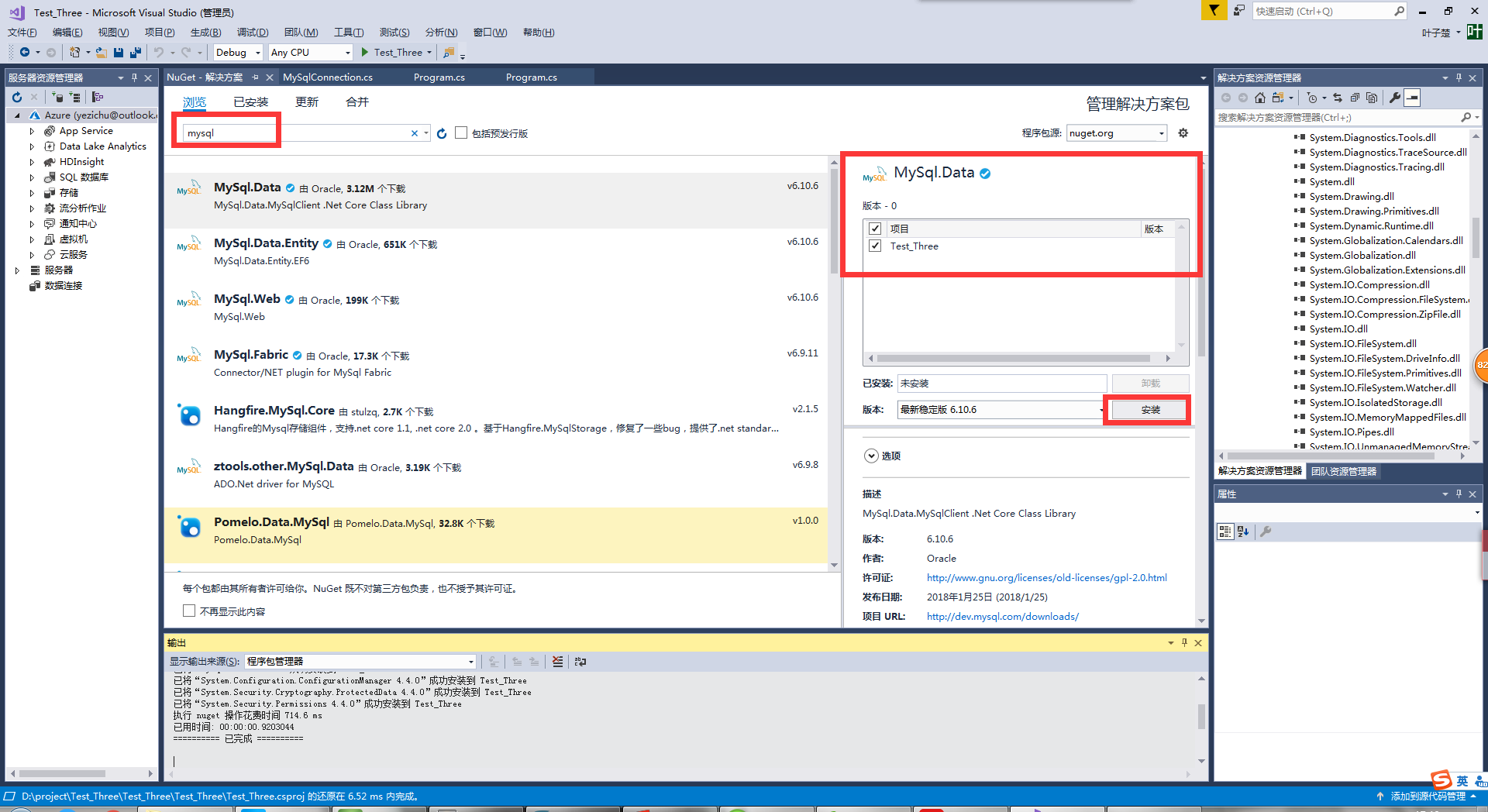1488x812 pixels.
Task: Toggle the select-all projects checkbox in header
Action: click(875, 229)
